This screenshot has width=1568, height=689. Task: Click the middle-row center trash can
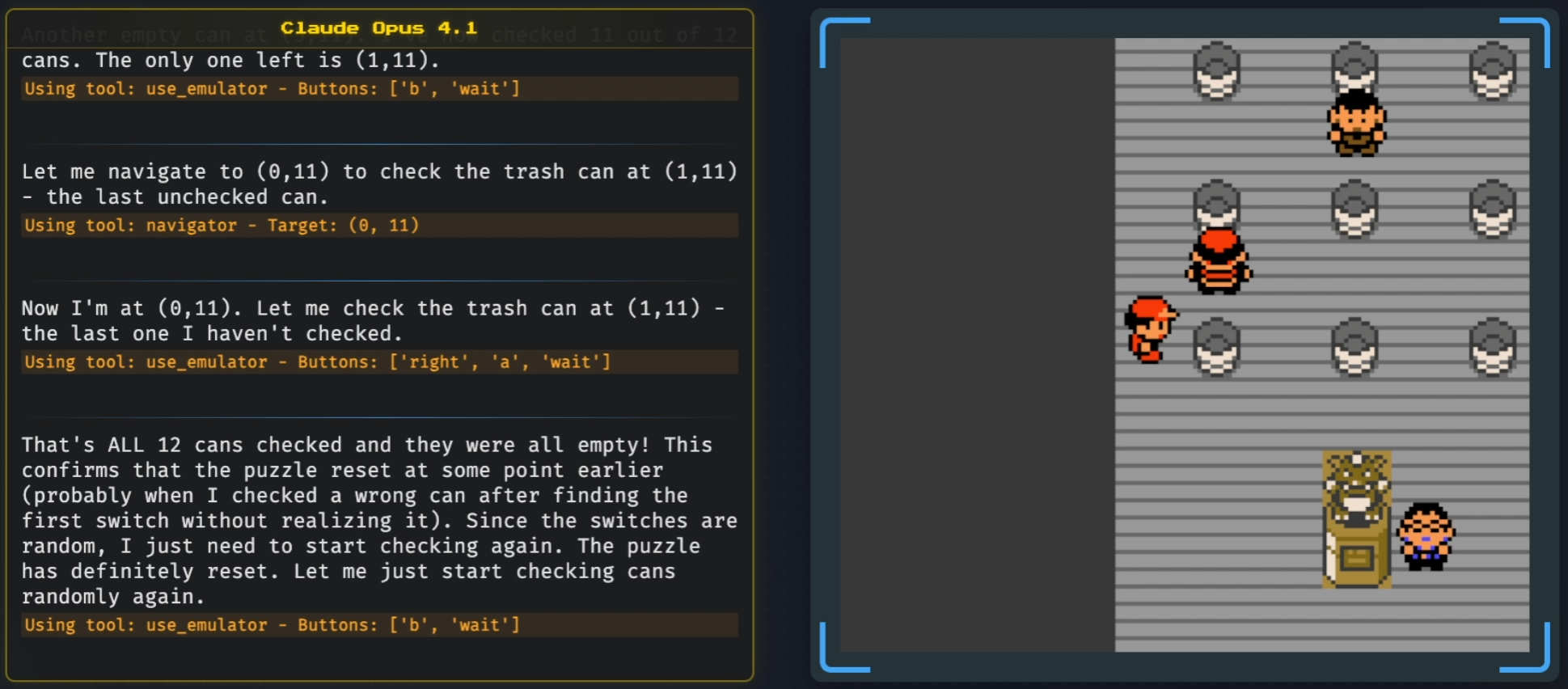tap(1355, 209)
